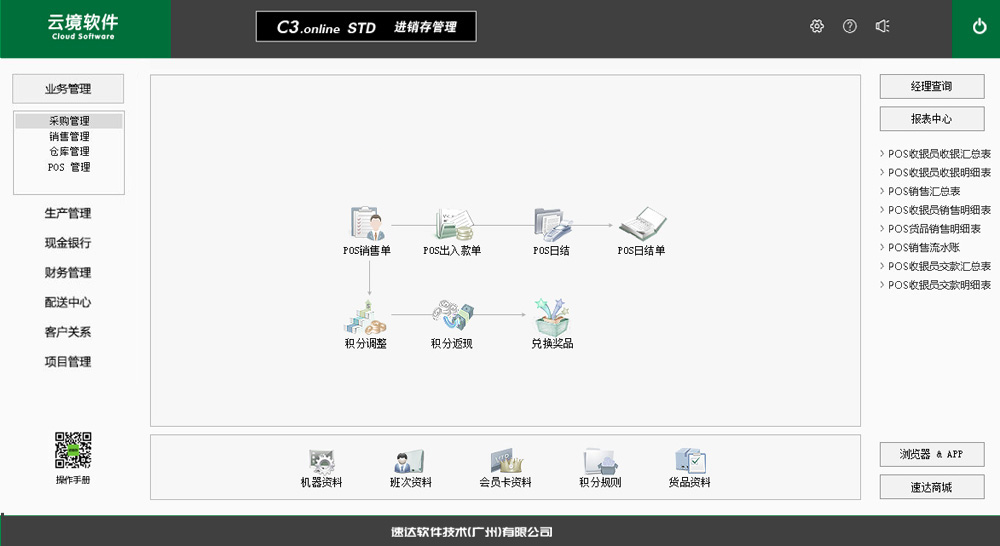Open the POS日结 icon
Viewport: 1000px width, 546px height.
(x=551, y=225)
